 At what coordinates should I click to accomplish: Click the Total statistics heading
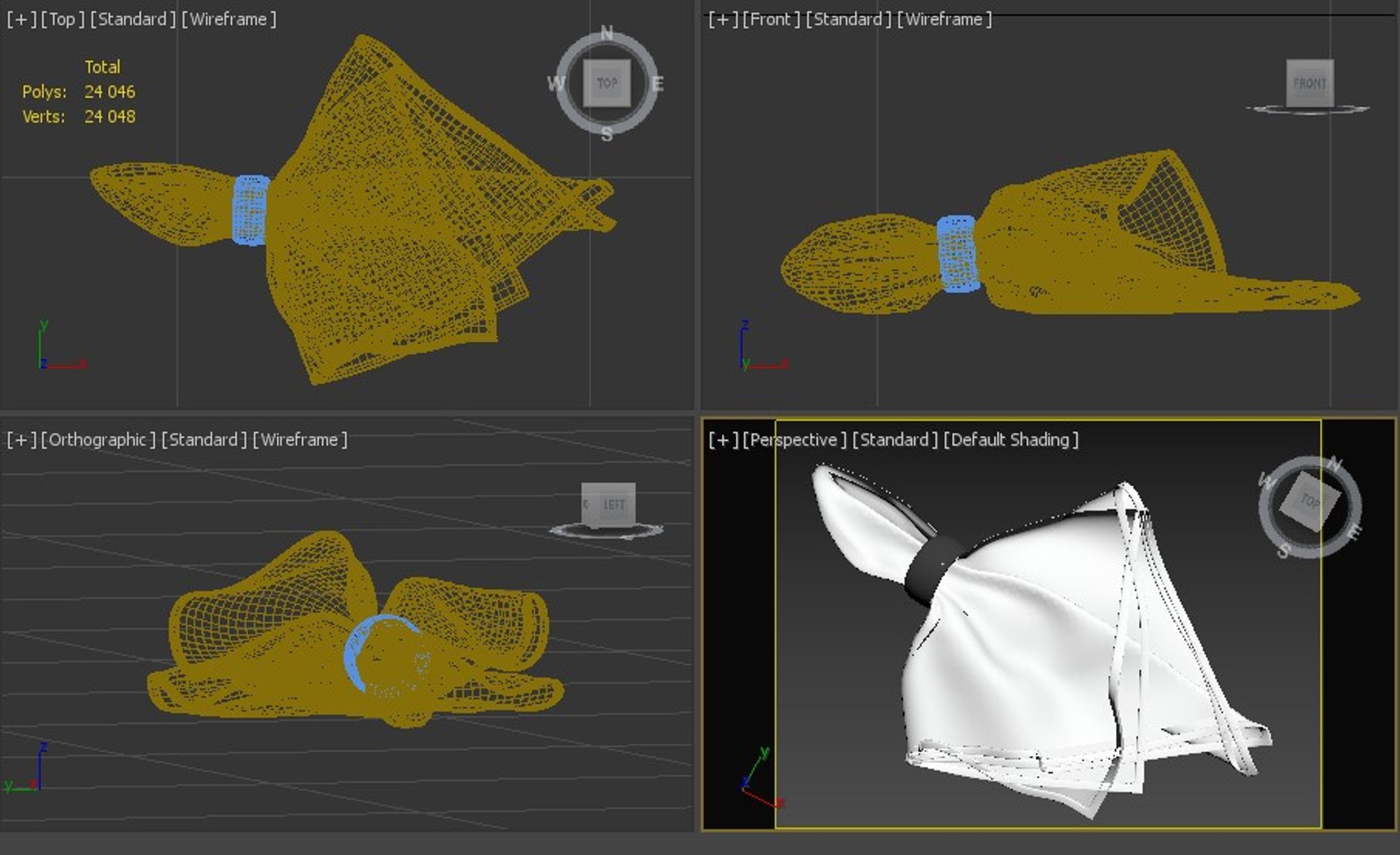(103, 67)
